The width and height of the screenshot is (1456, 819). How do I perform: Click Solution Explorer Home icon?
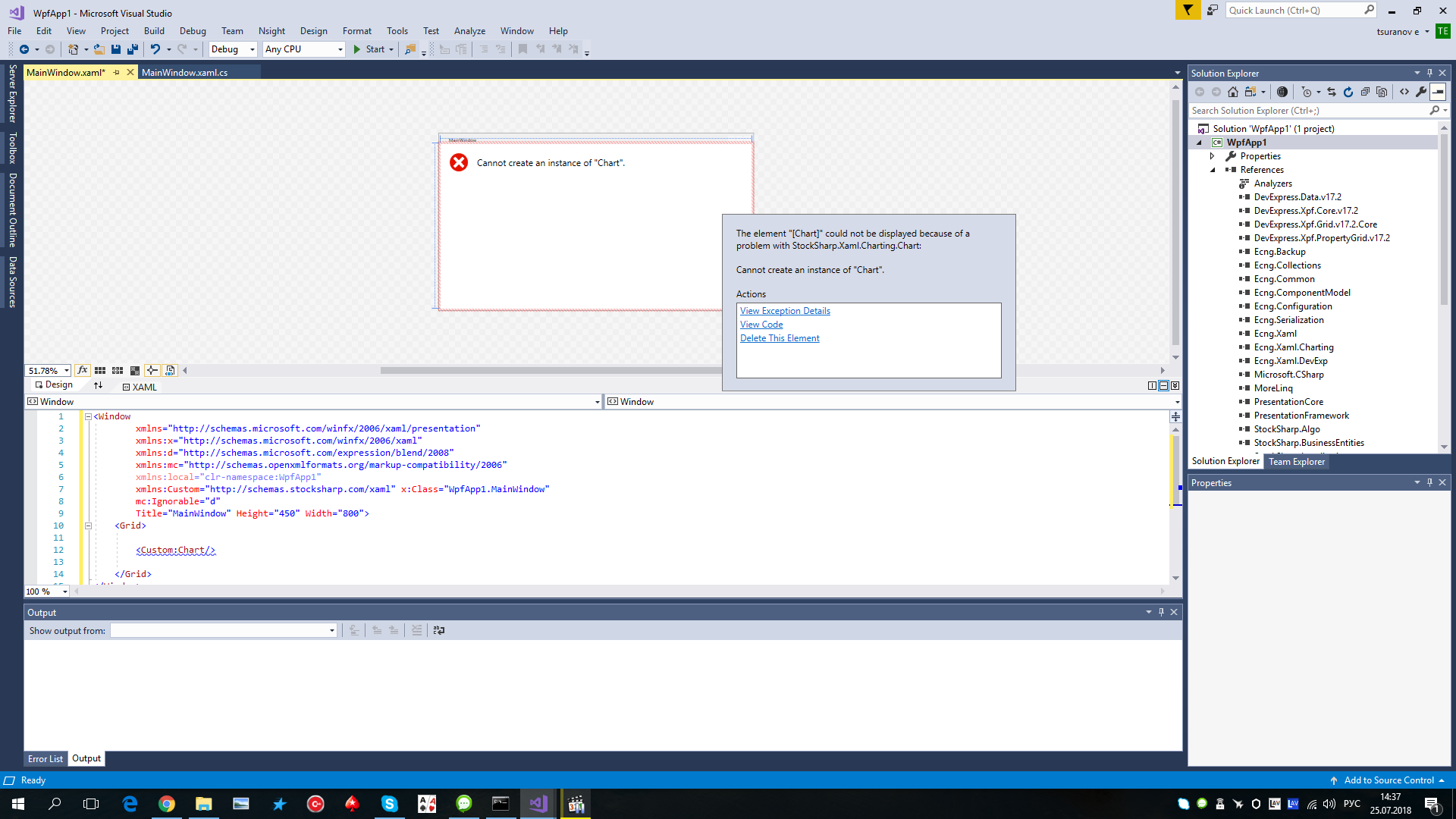(1233, 92)
